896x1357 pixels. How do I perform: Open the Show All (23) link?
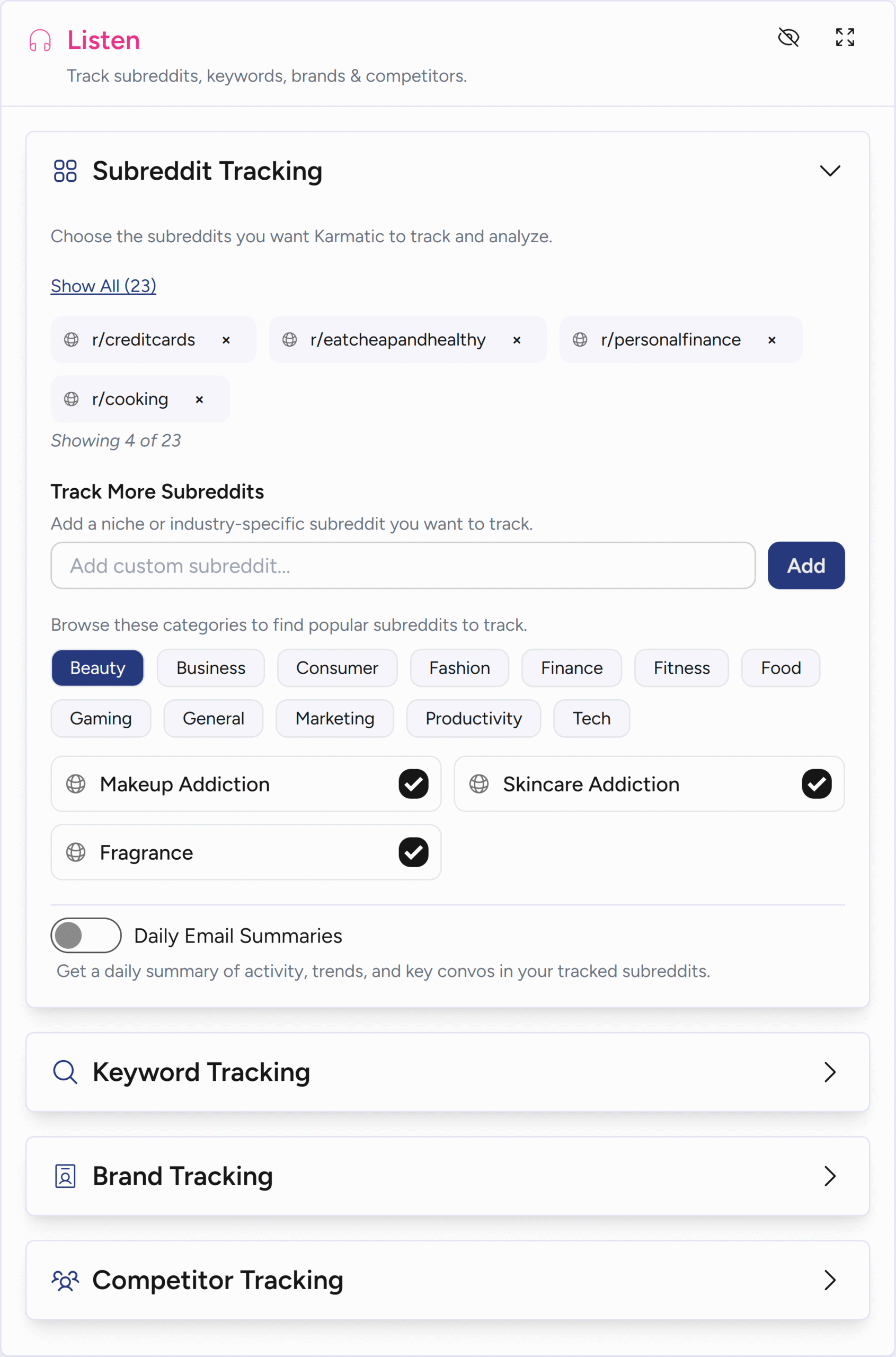(x=103, y=286)
